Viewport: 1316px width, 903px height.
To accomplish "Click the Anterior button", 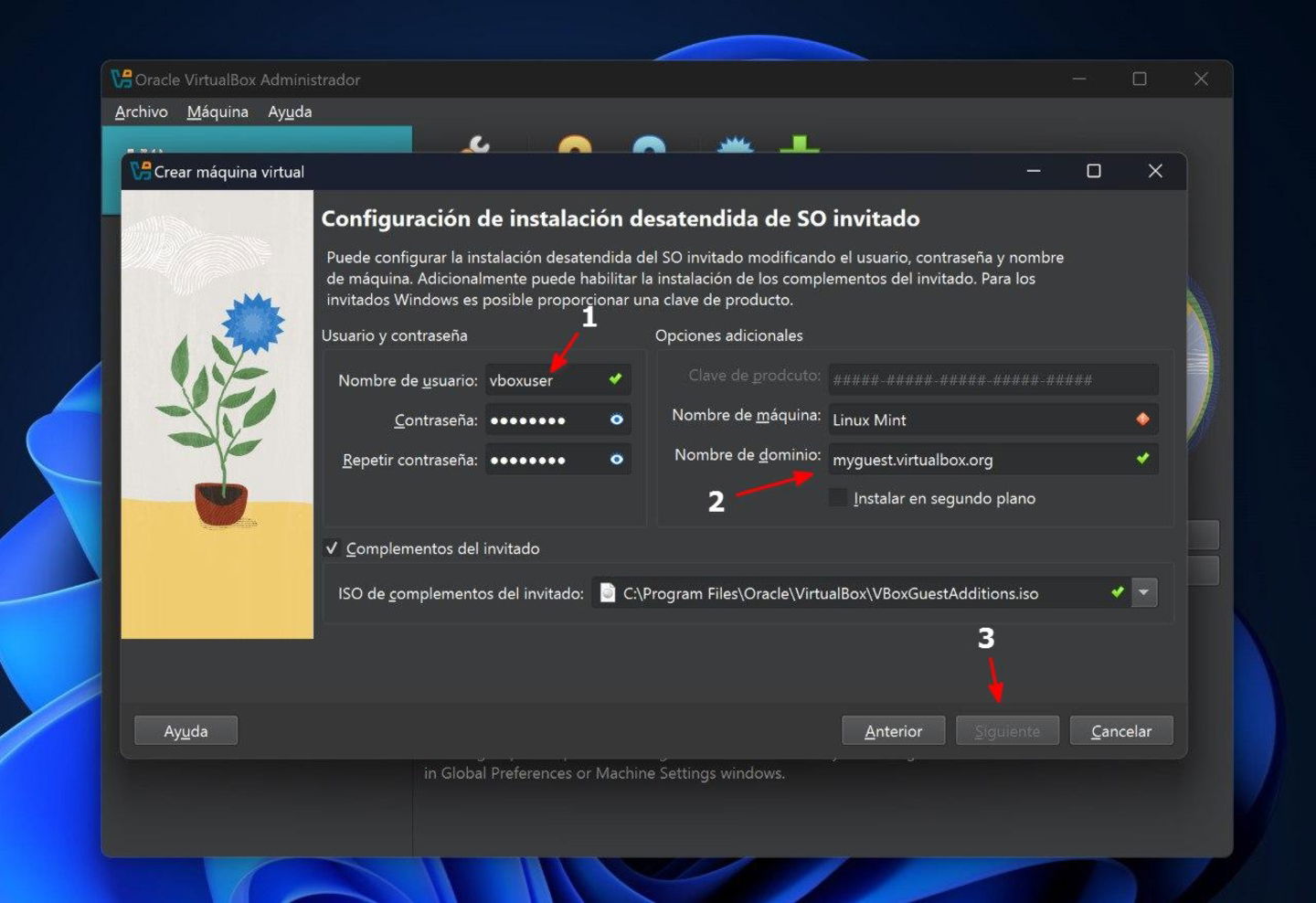I will point(893,730).
